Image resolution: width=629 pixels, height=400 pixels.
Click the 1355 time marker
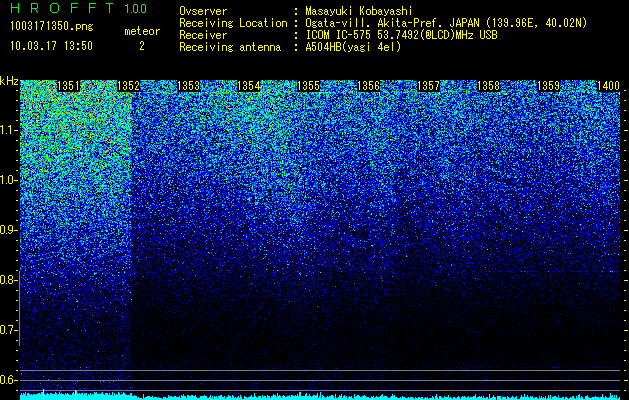[308, 86]
